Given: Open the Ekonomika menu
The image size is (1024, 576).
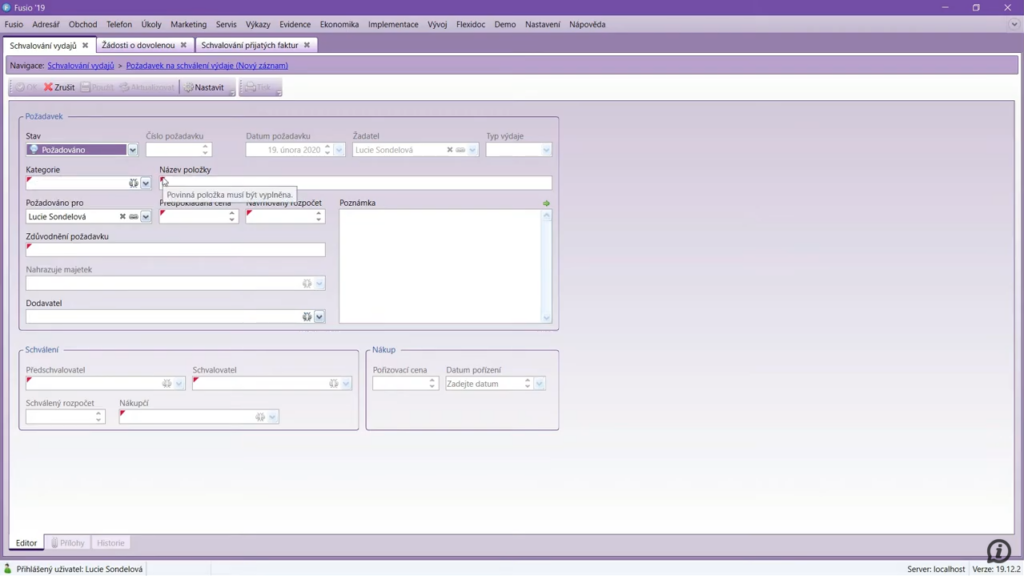Looking at the screenshot, I should click(339, 24).
